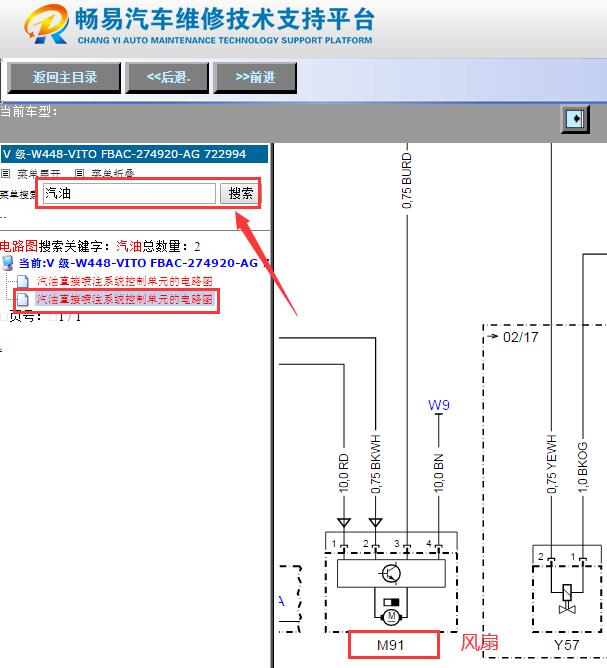Open the first 汽油直接喷注系统控制单元的电路图 result
This screenshot has width=607, height=668.
pyautogui.click(x=124, y=281)
